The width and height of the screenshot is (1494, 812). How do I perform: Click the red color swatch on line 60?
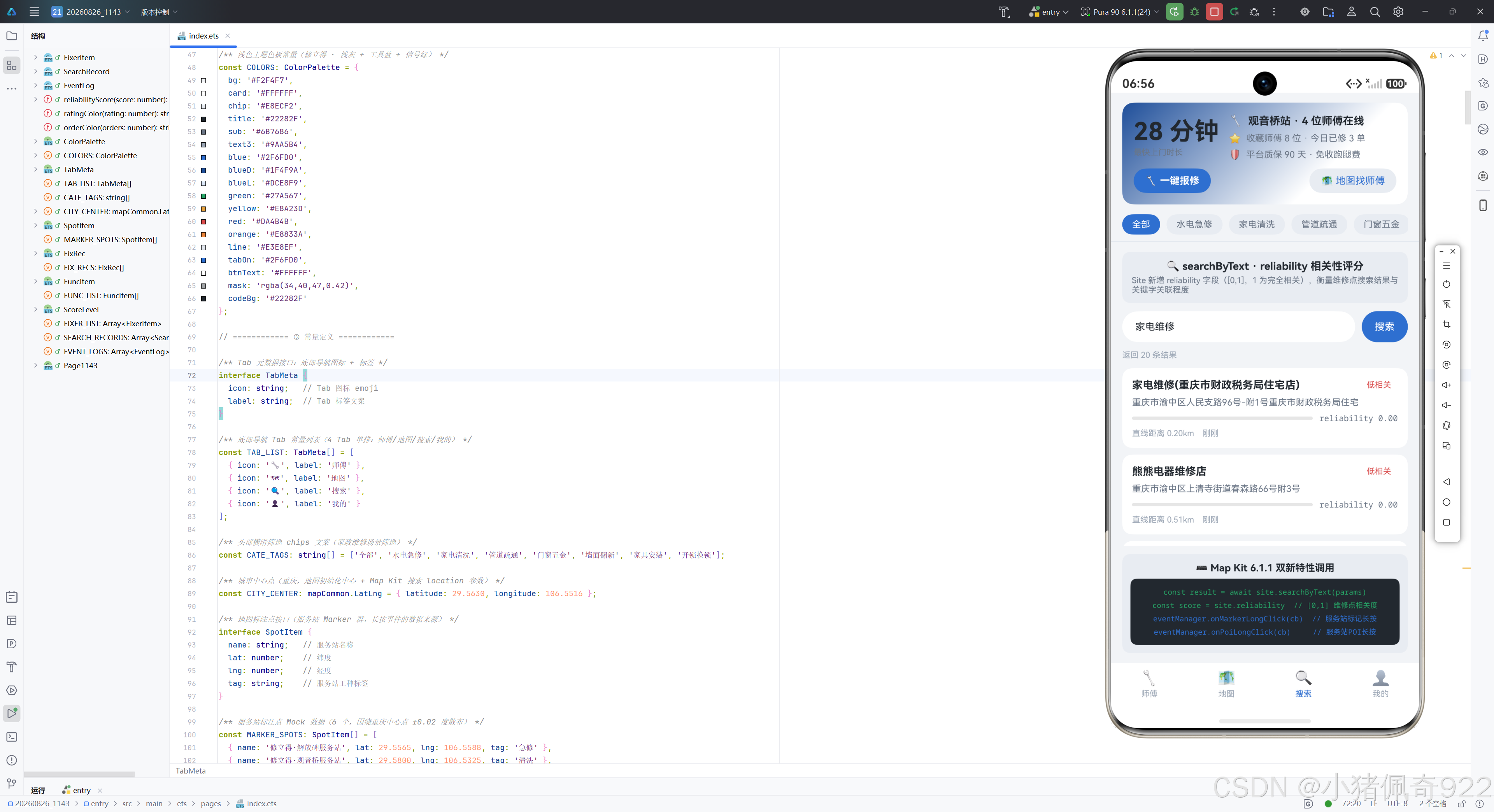pos(203,221)
